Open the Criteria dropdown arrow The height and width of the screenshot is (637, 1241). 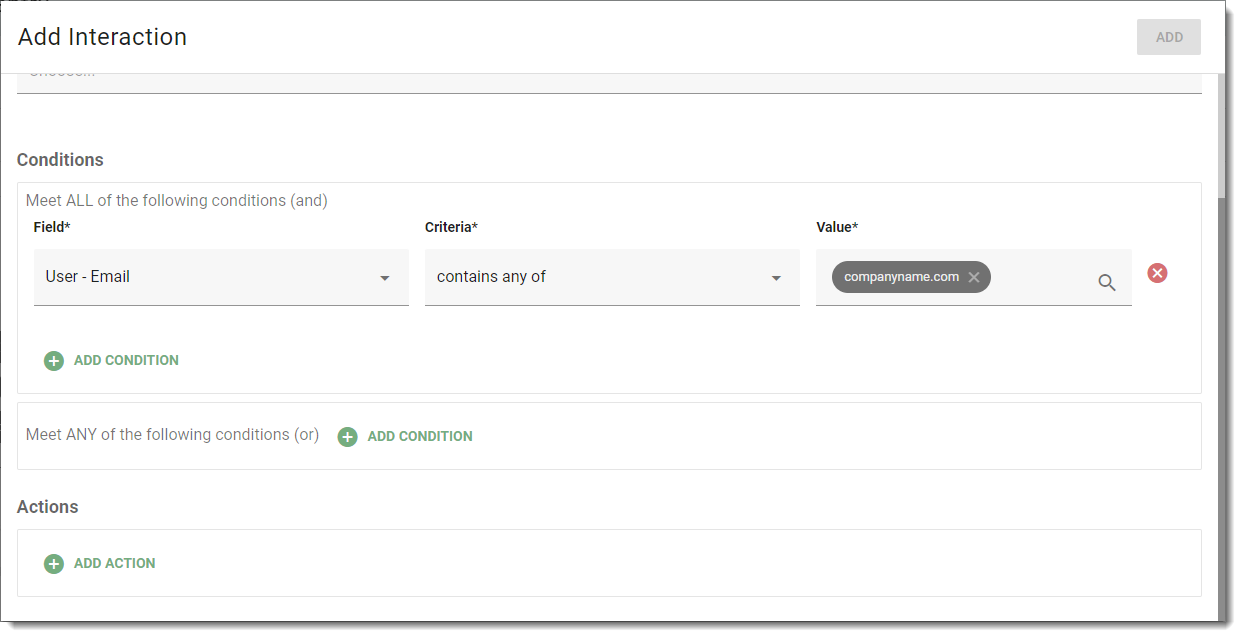tap(776, 278)
